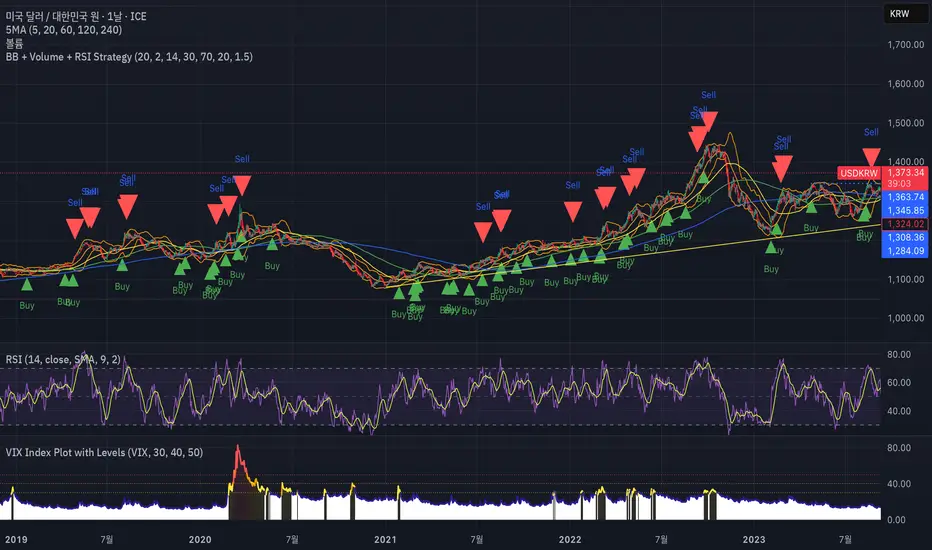Screen dimensions: 932x550
Task: Click the 2022 label on the time axis
Action: tap(569, 539)
